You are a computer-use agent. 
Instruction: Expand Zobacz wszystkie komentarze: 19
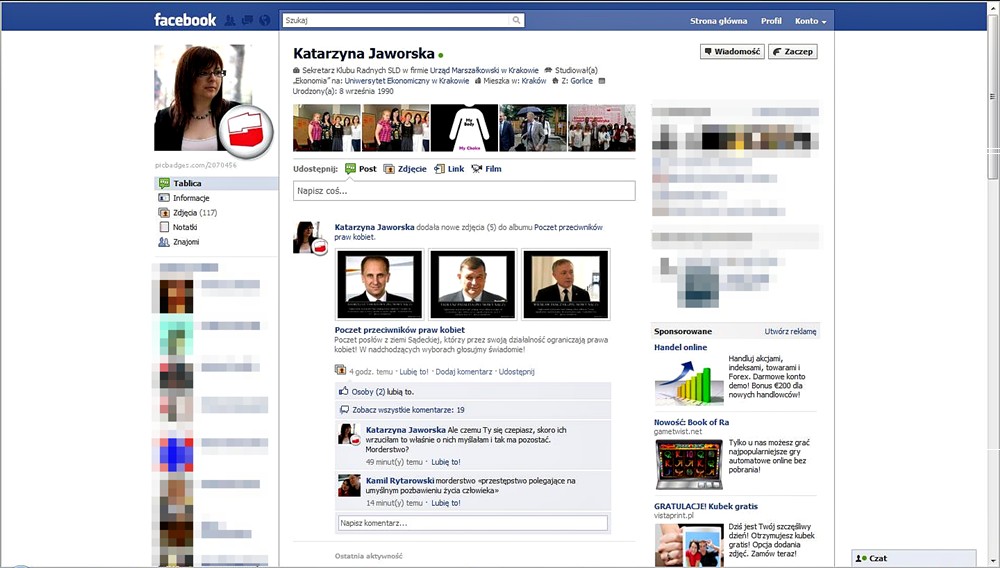coord(408,410)
